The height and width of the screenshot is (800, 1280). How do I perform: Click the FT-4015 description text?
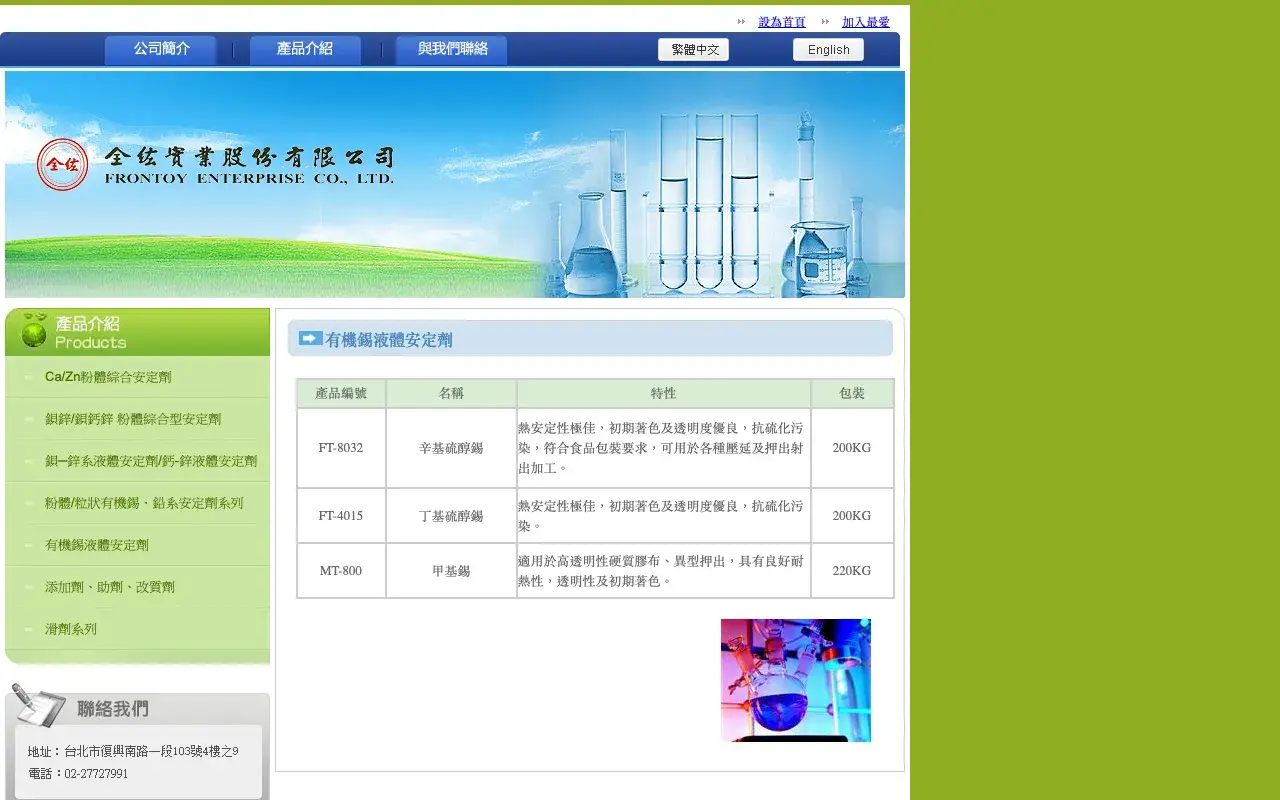click(661, 516)
